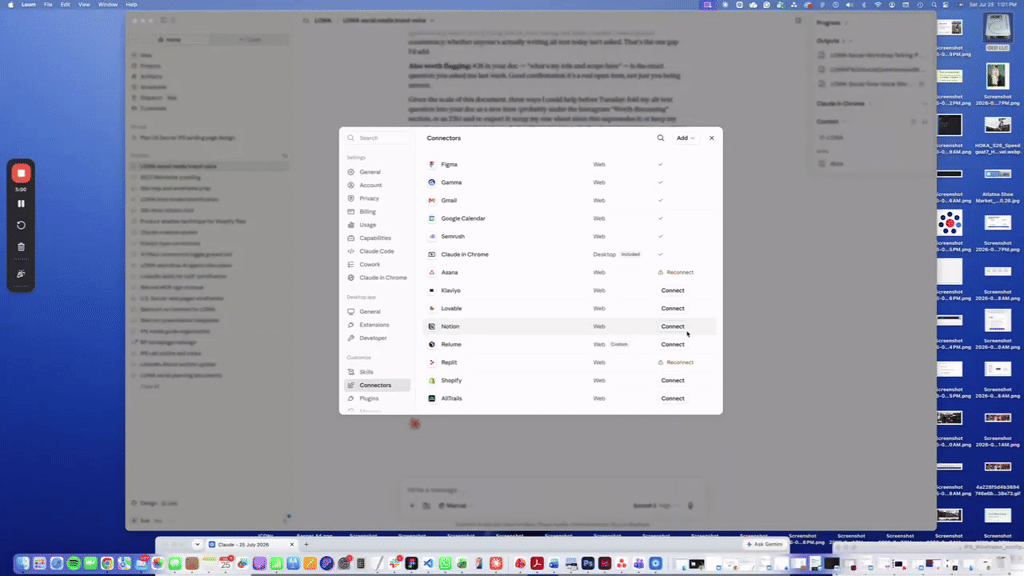This screenshot has height=576, width=1024.
Task: Connect the Relume connector
Action: [673, 344]
